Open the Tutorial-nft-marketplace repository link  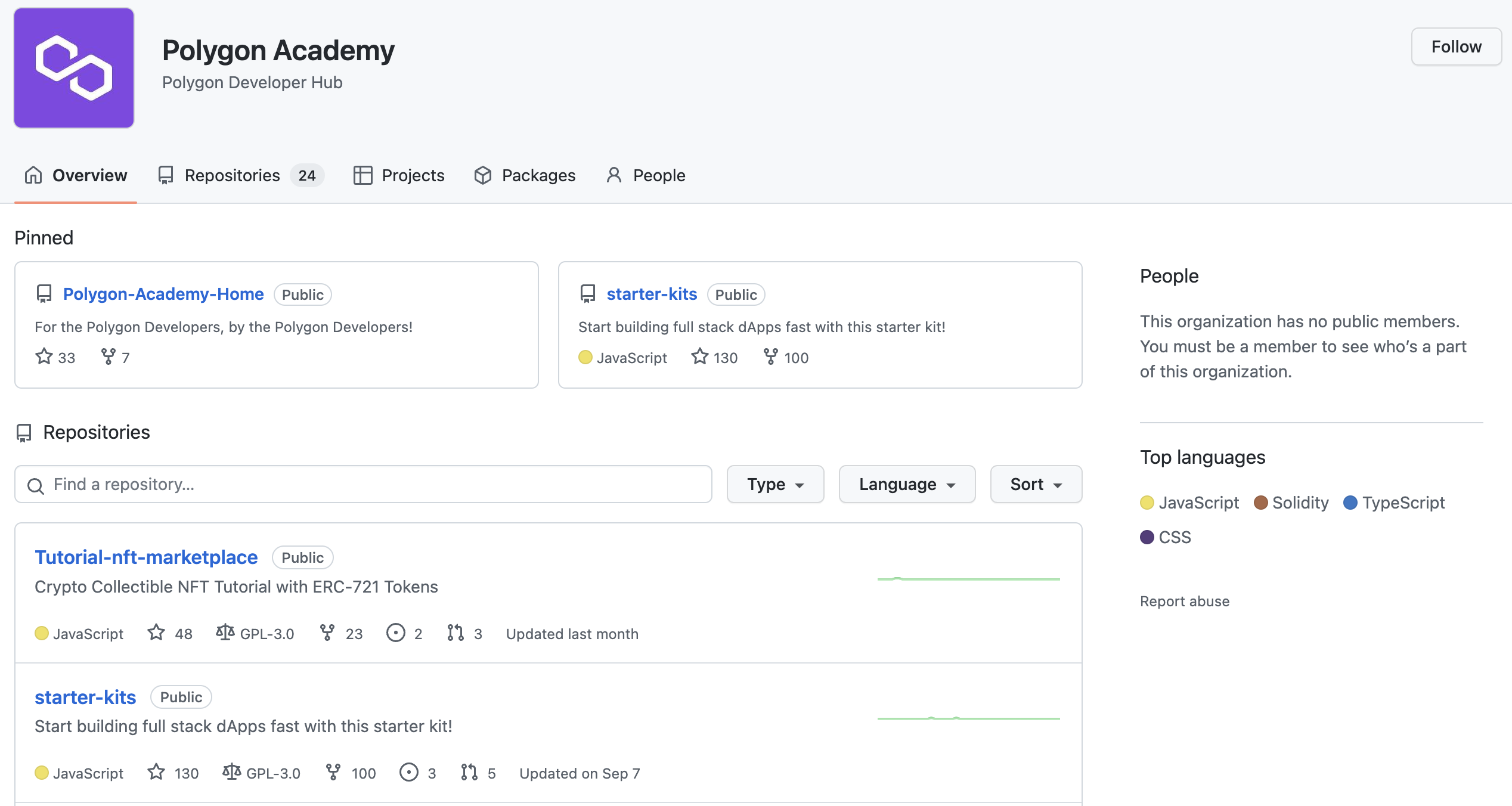tap(146, 557)
